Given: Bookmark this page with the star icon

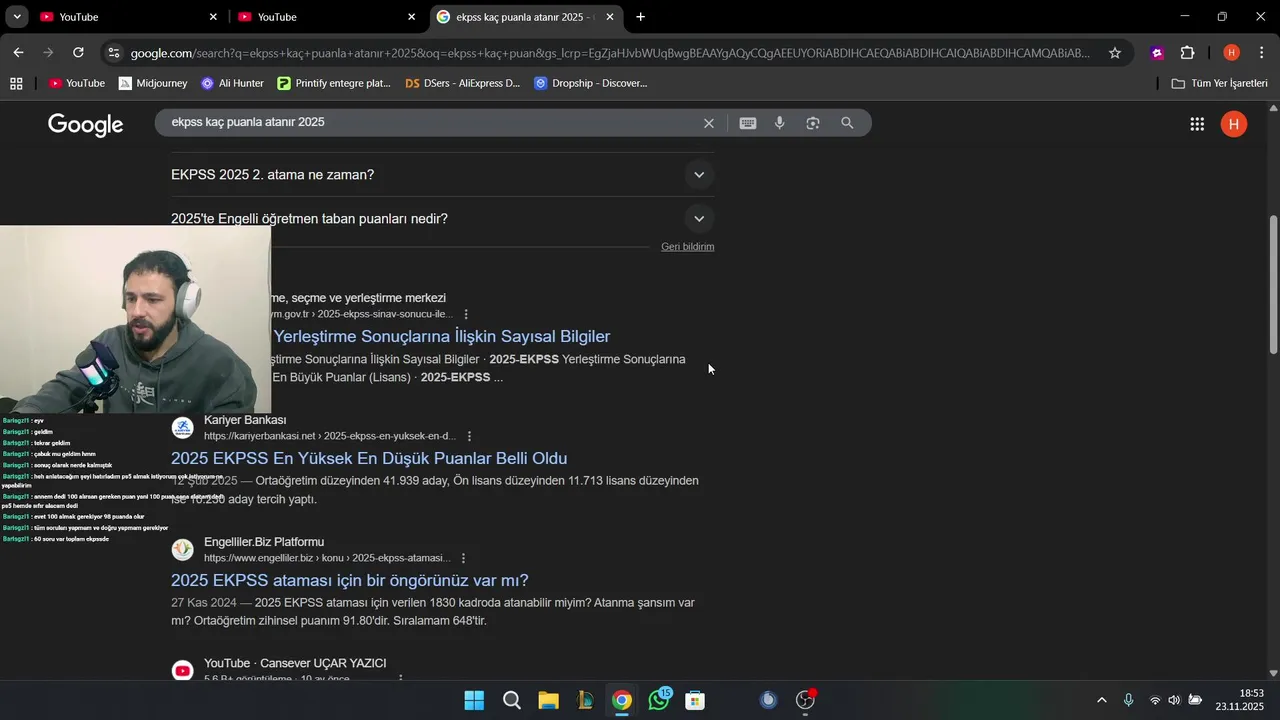Looking at the screenshot, I should [1115, 53].
